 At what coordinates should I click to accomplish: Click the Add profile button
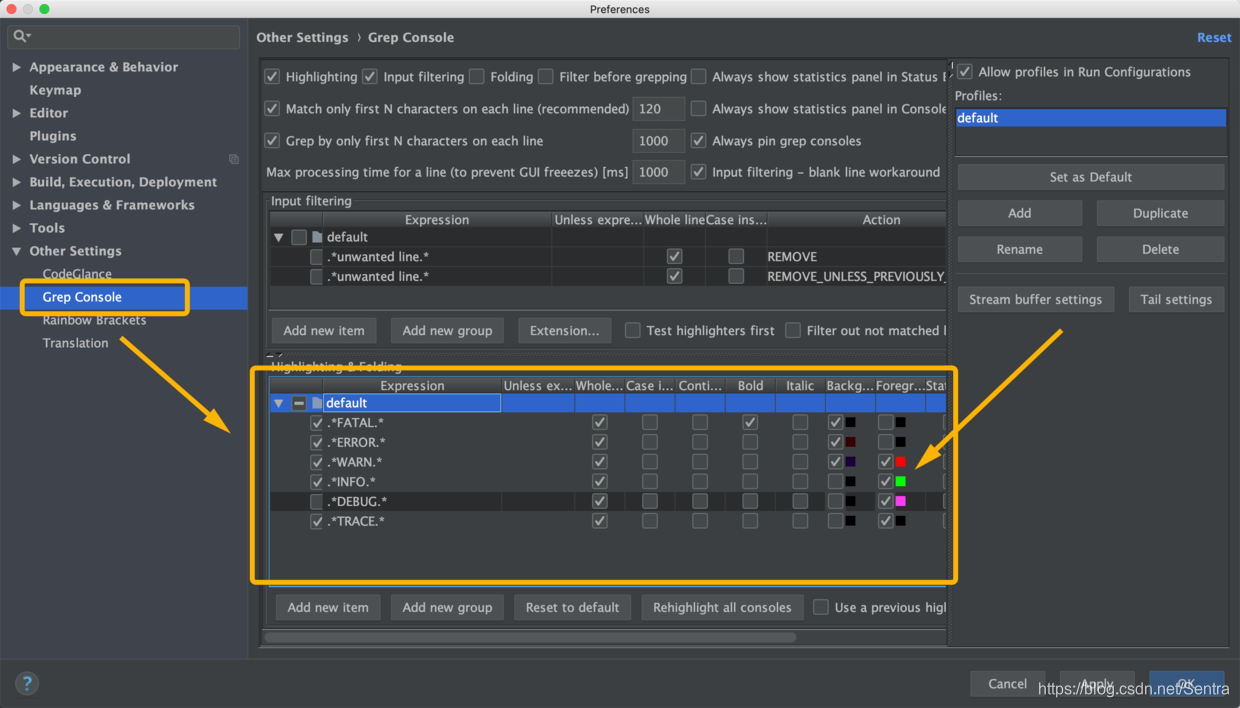pyautogui.click(x=1019, y=213)
